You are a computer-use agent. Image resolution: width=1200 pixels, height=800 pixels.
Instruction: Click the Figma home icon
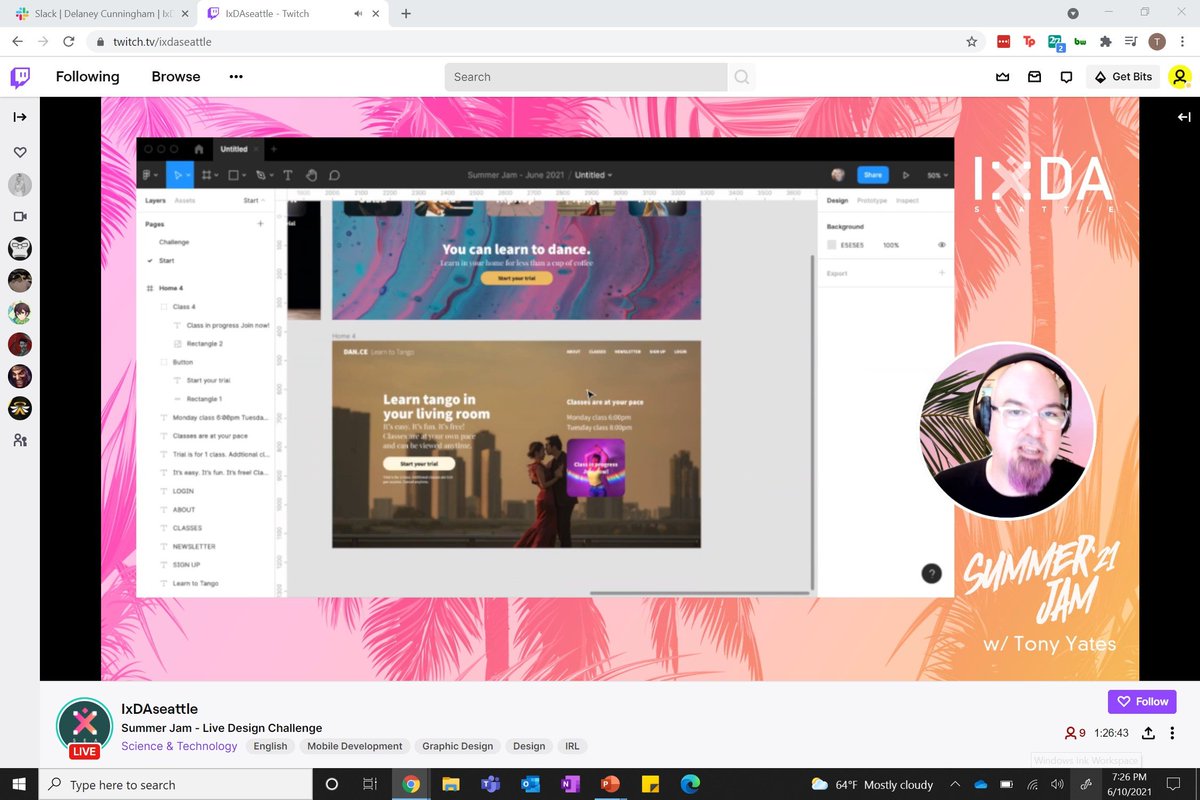tap(199, 149)
